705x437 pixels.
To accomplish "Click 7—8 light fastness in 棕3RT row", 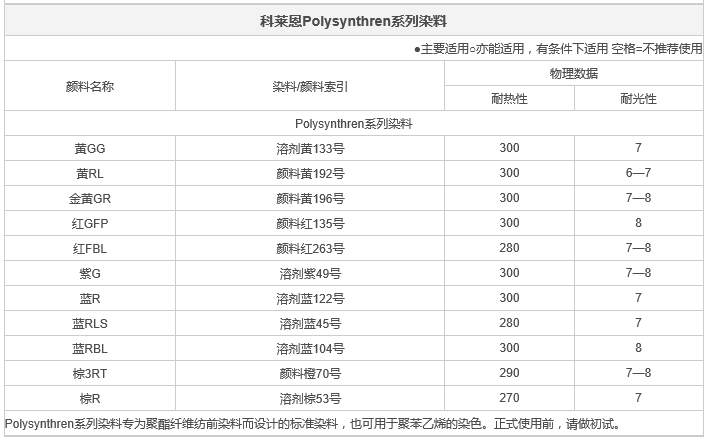I will (638, 373).
